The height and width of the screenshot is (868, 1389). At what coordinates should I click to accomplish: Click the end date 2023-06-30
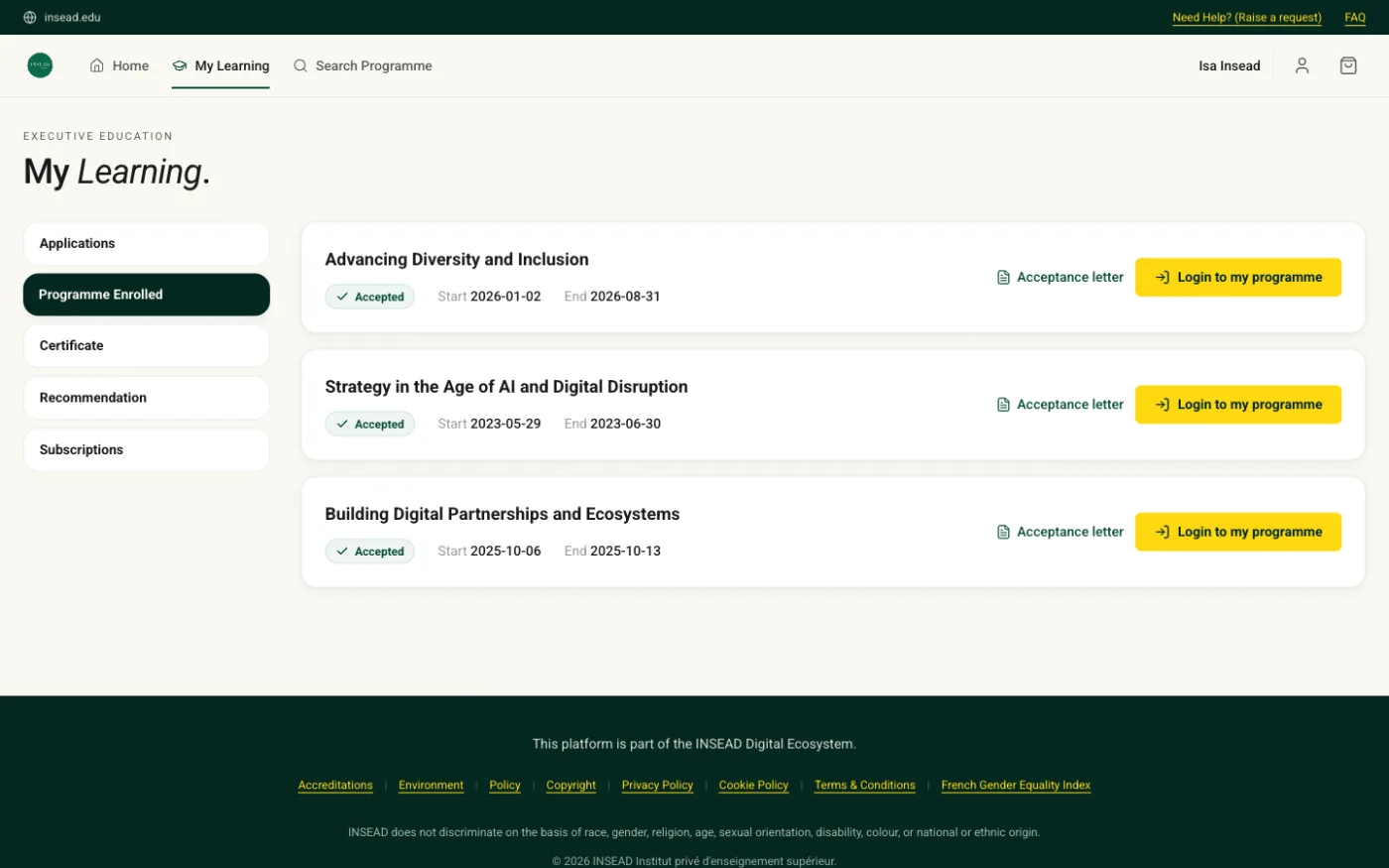[x=625, y=424]
